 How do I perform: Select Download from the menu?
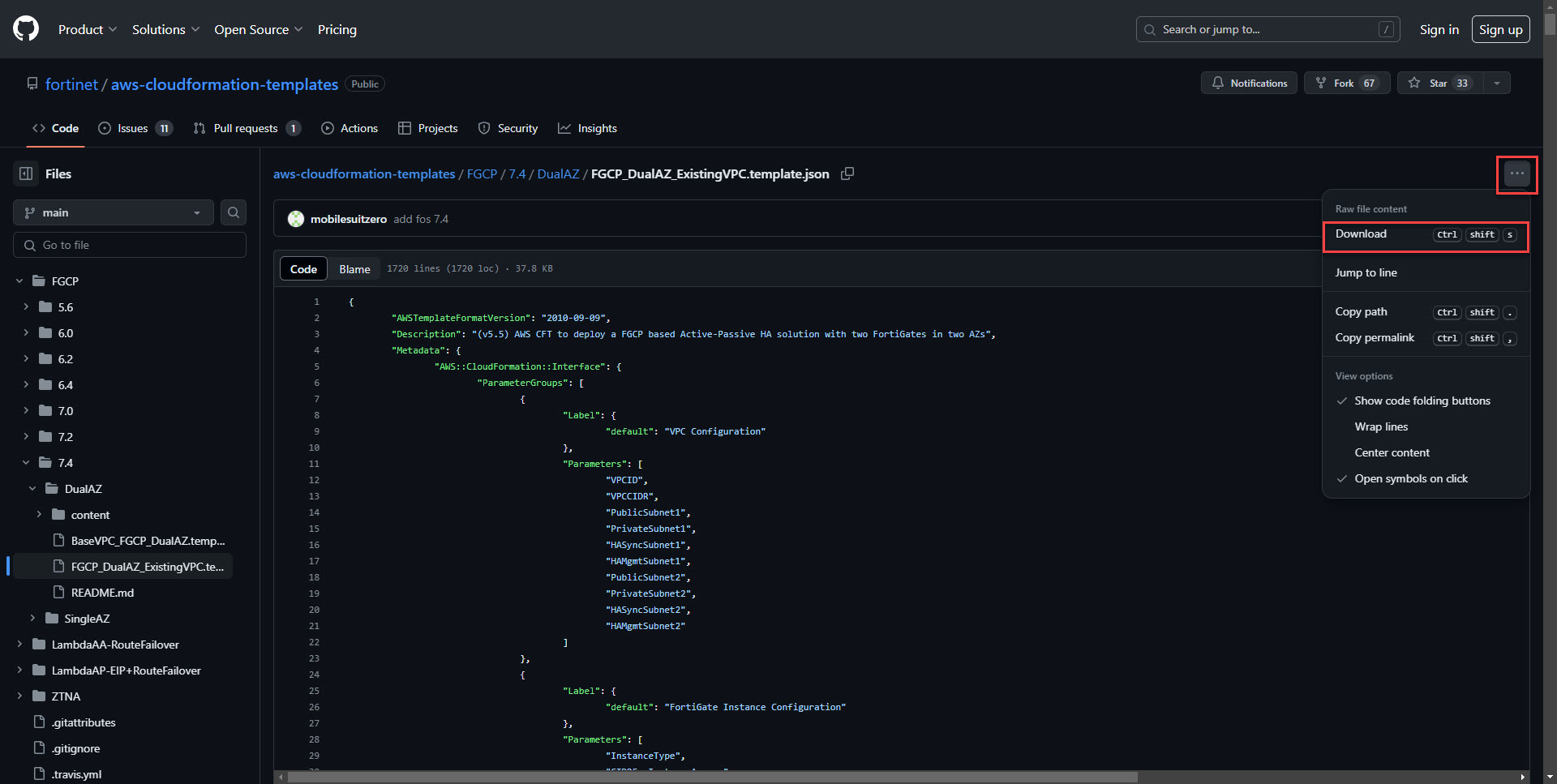point(1426,234)
